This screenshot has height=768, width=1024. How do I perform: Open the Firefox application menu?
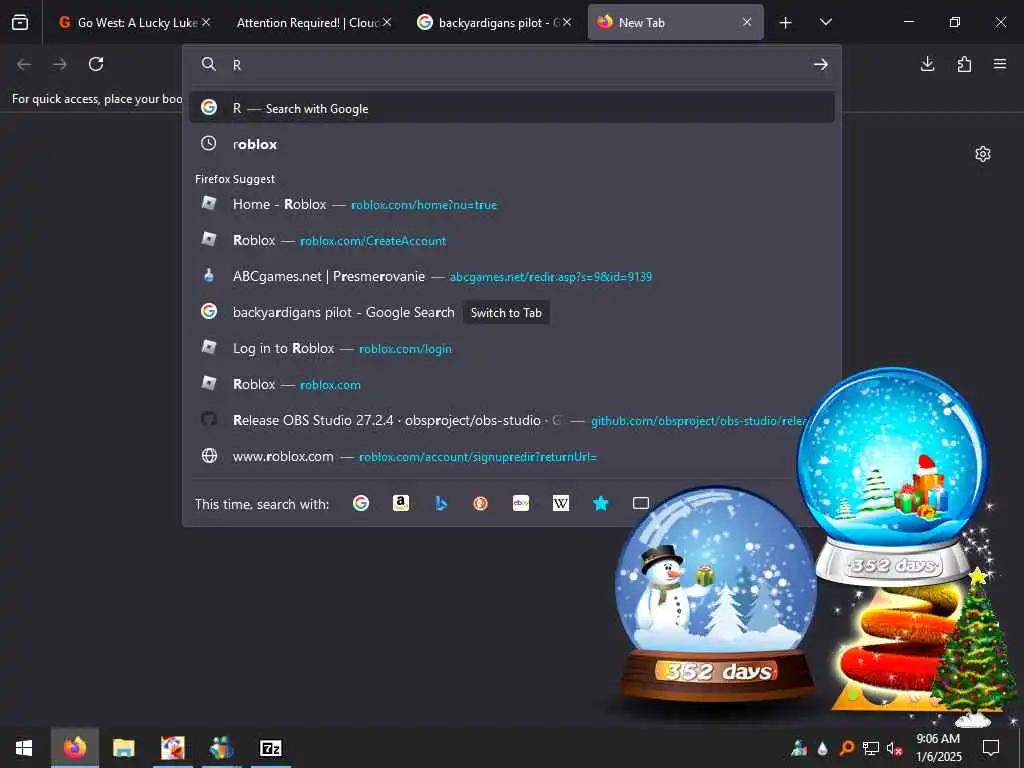(x=1000, y=64)
